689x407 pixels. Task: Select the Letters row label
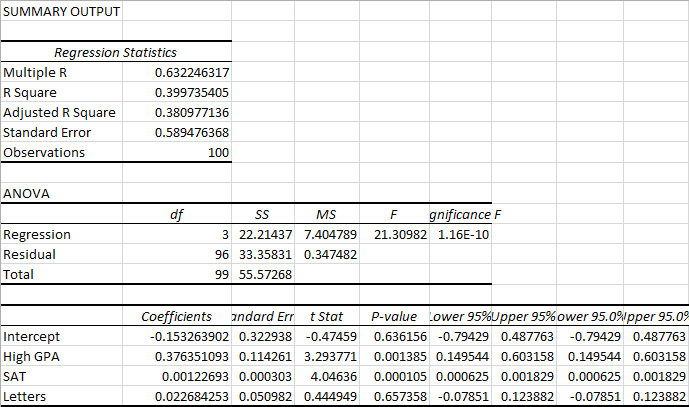pos(62,396)
